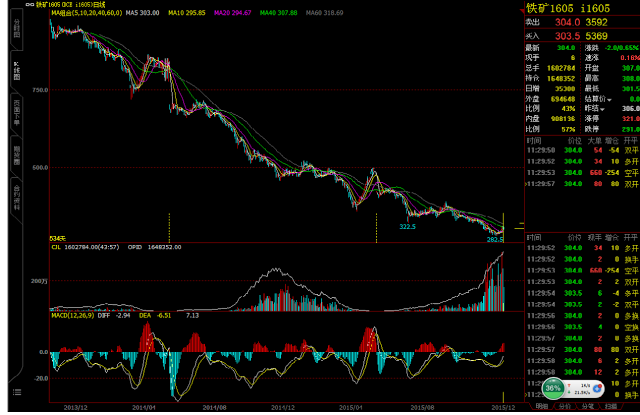The width and height of the screenshot is (640, 415).
Task: Switch to the K线图 sidebar tab
Action: point(17,71)
